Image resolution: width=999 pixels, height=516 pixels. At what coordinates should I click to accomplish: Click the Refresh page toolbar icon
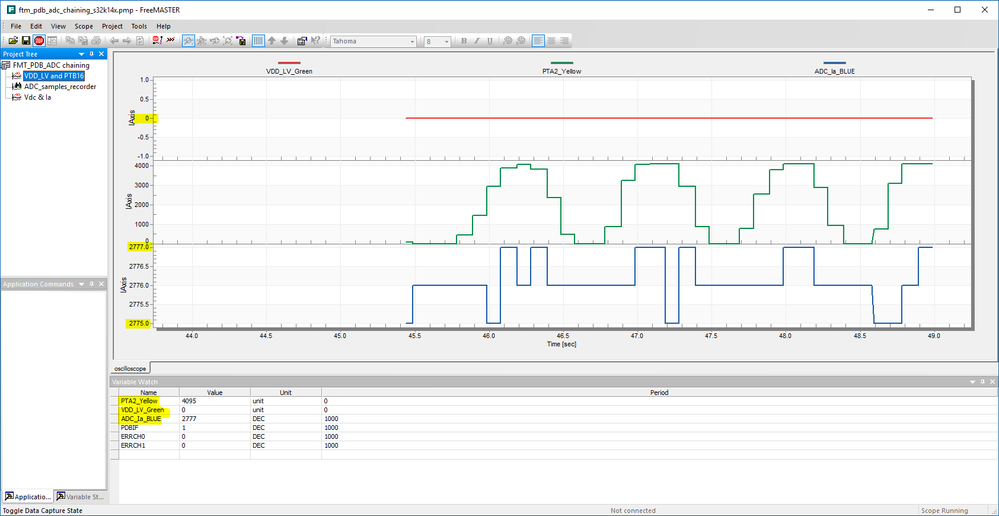pyautogui.click(x=140, y=40)
